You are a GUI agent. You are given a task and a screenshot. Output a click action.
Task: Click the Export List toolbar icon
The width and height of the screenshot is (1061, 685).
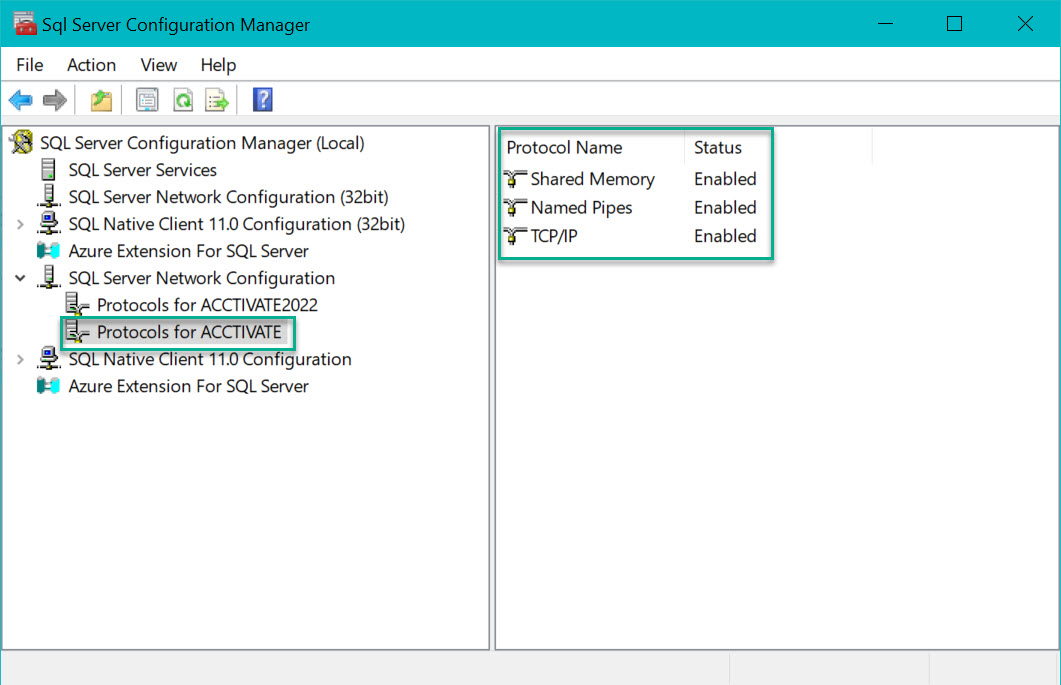pos(217,99)
